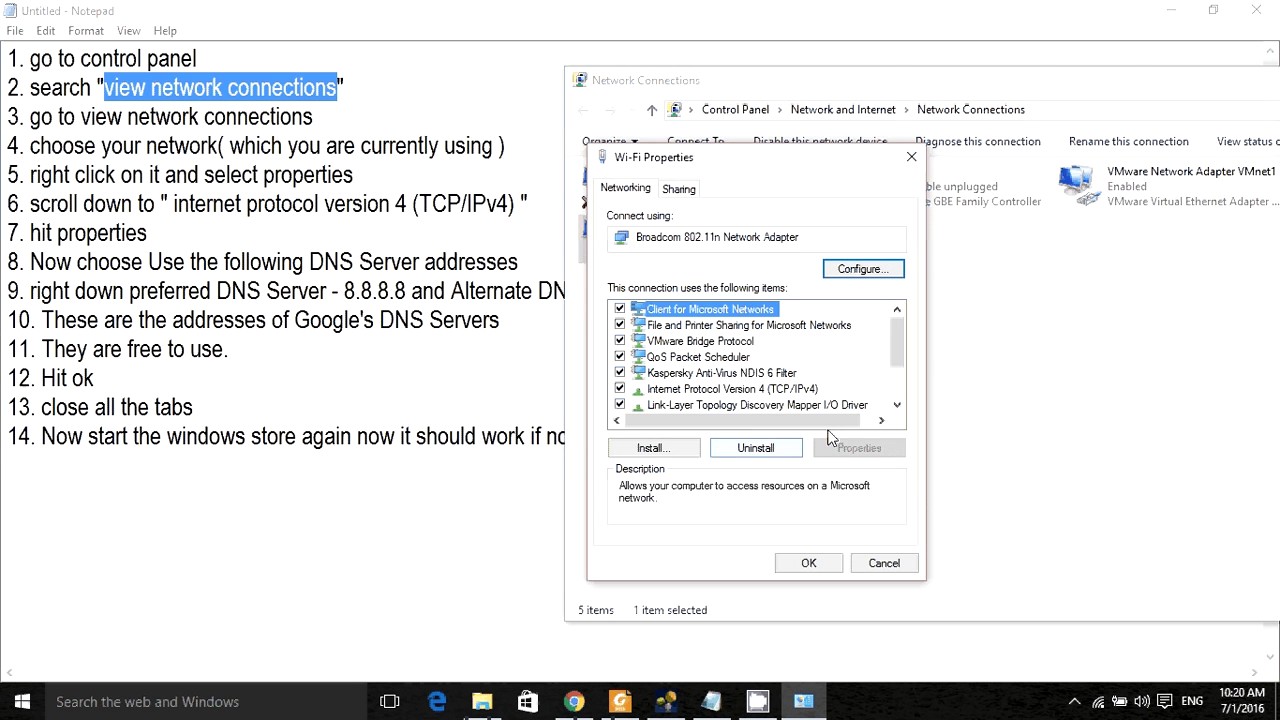The width and height of the screenshot is (1280, 720).
Task: Click the Install button
Action: 654,448
